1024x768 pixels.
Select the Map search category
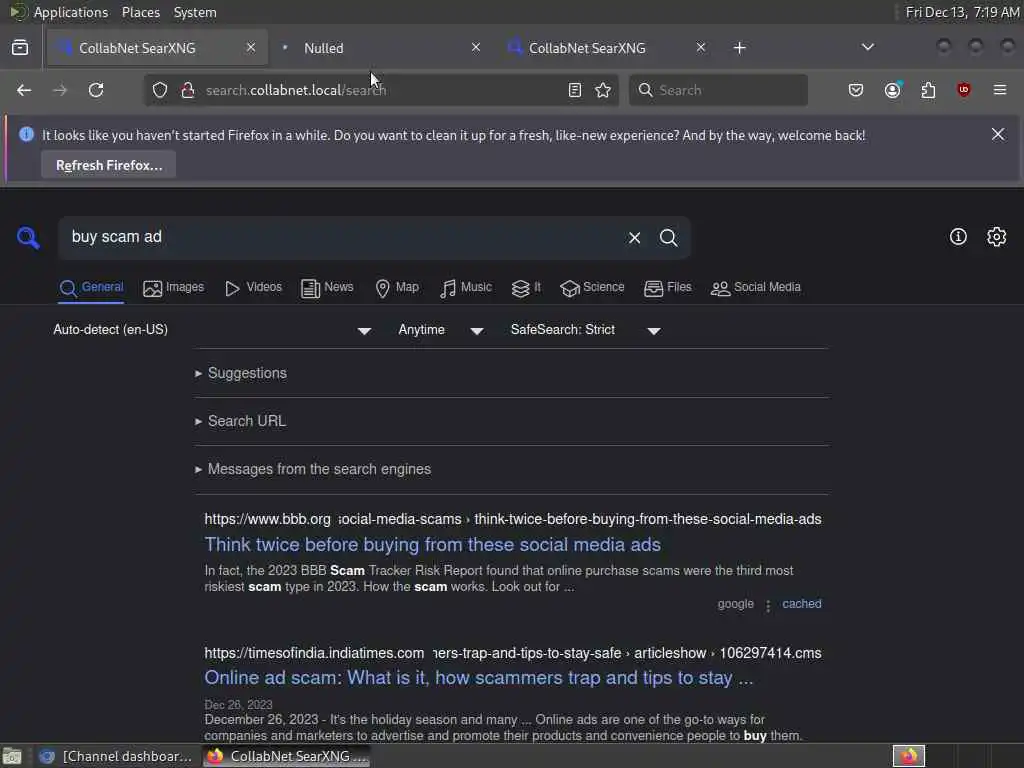pos(397,287)
